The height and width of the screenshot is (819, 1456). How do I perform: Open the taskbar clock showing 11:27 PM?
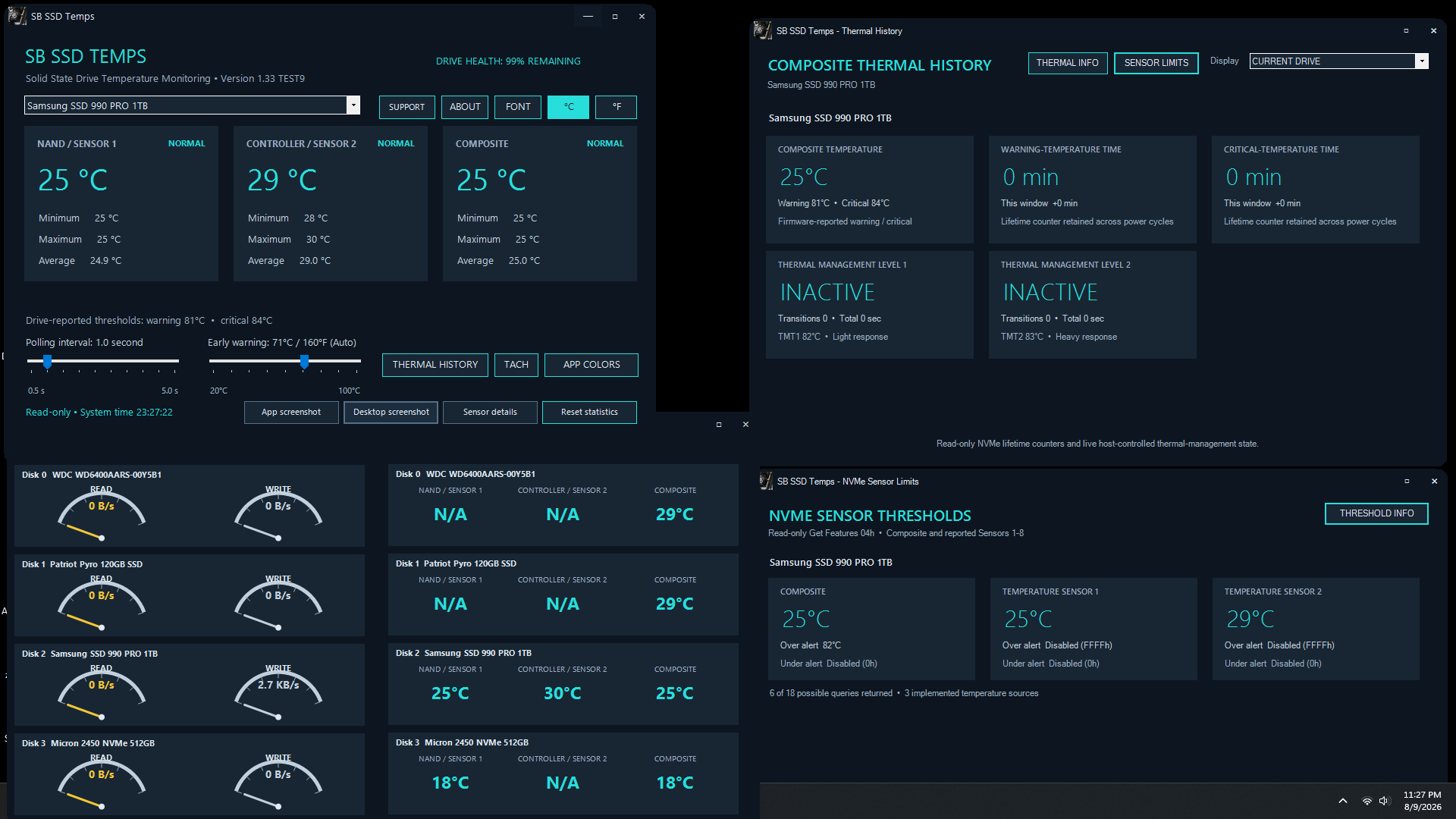[x=1422, y=801]
